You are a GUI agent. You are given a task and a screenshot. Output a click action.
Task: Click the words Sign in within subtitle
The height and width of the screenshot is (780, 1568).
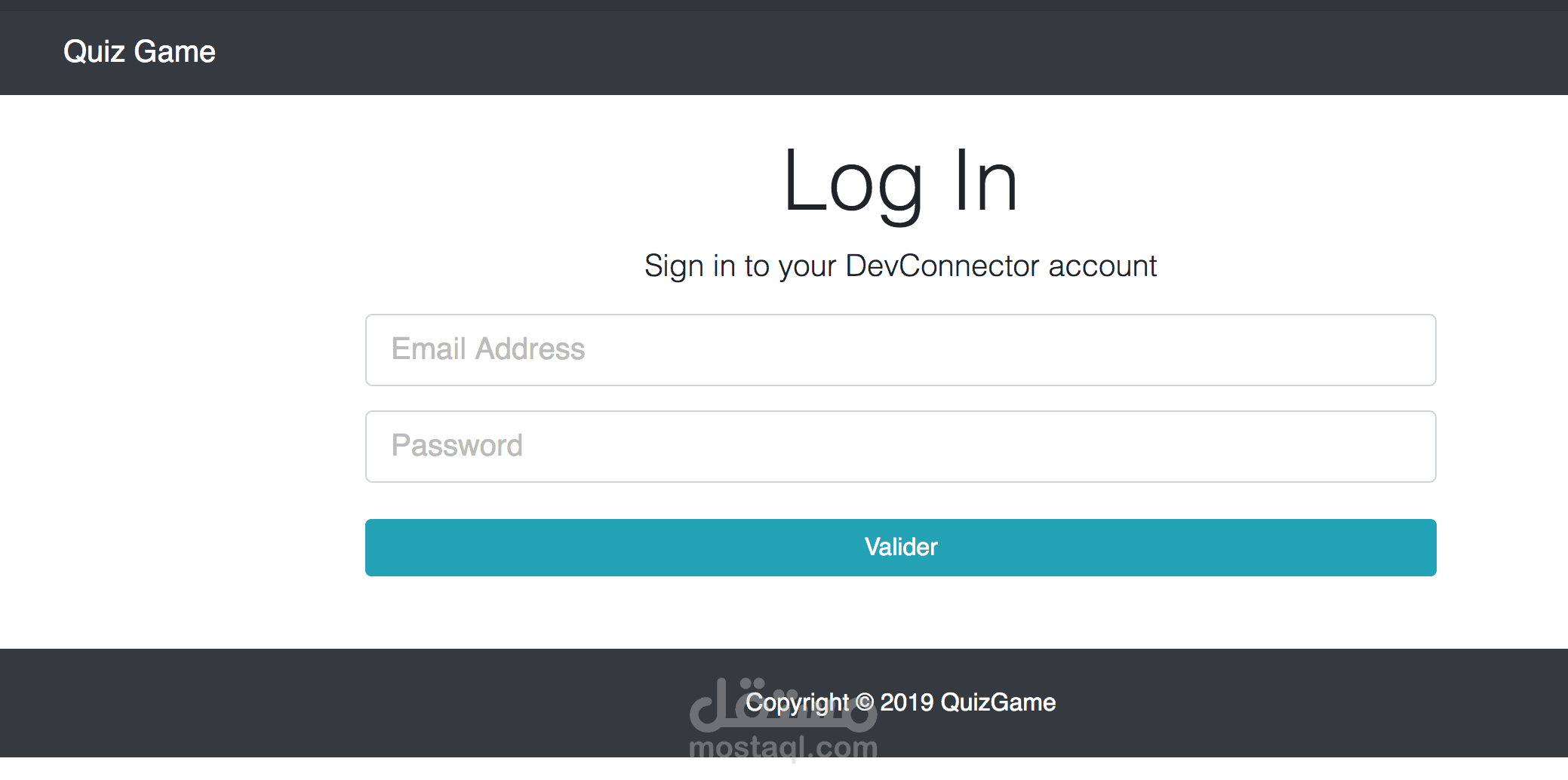[690, 266]
